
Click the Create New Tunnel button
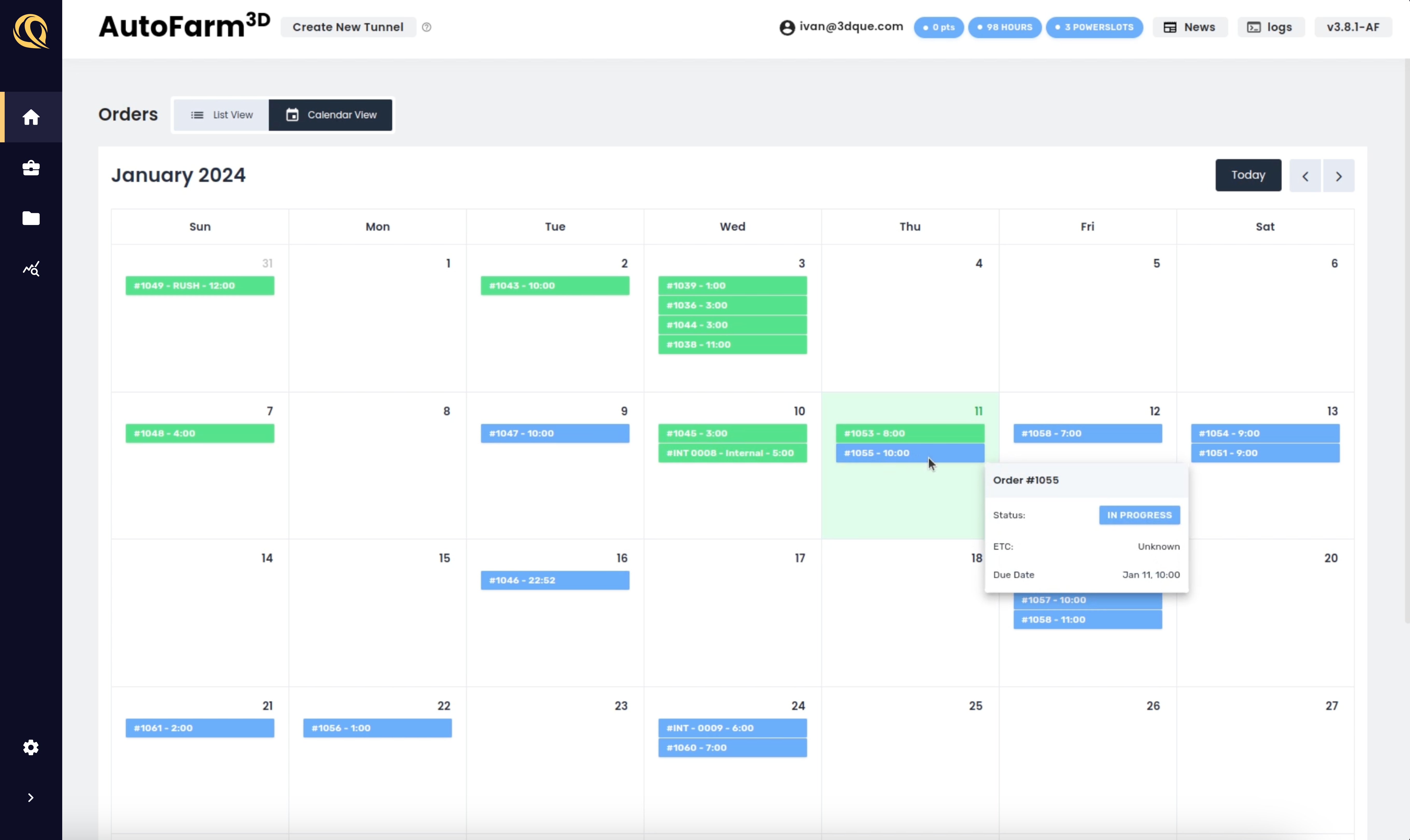(x=347, y=27)
